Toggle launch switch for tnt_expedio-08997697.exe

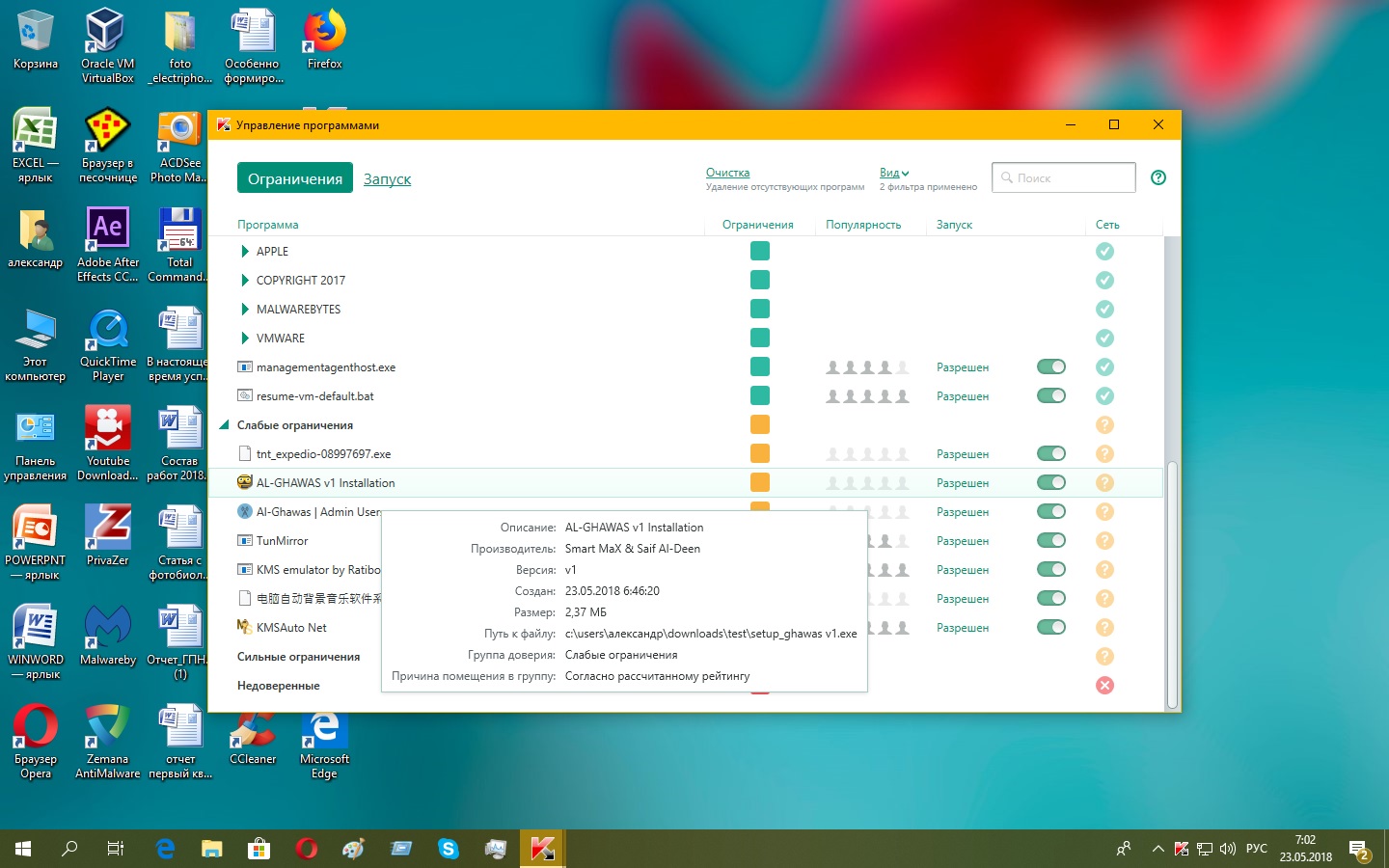click(1051, 453)
